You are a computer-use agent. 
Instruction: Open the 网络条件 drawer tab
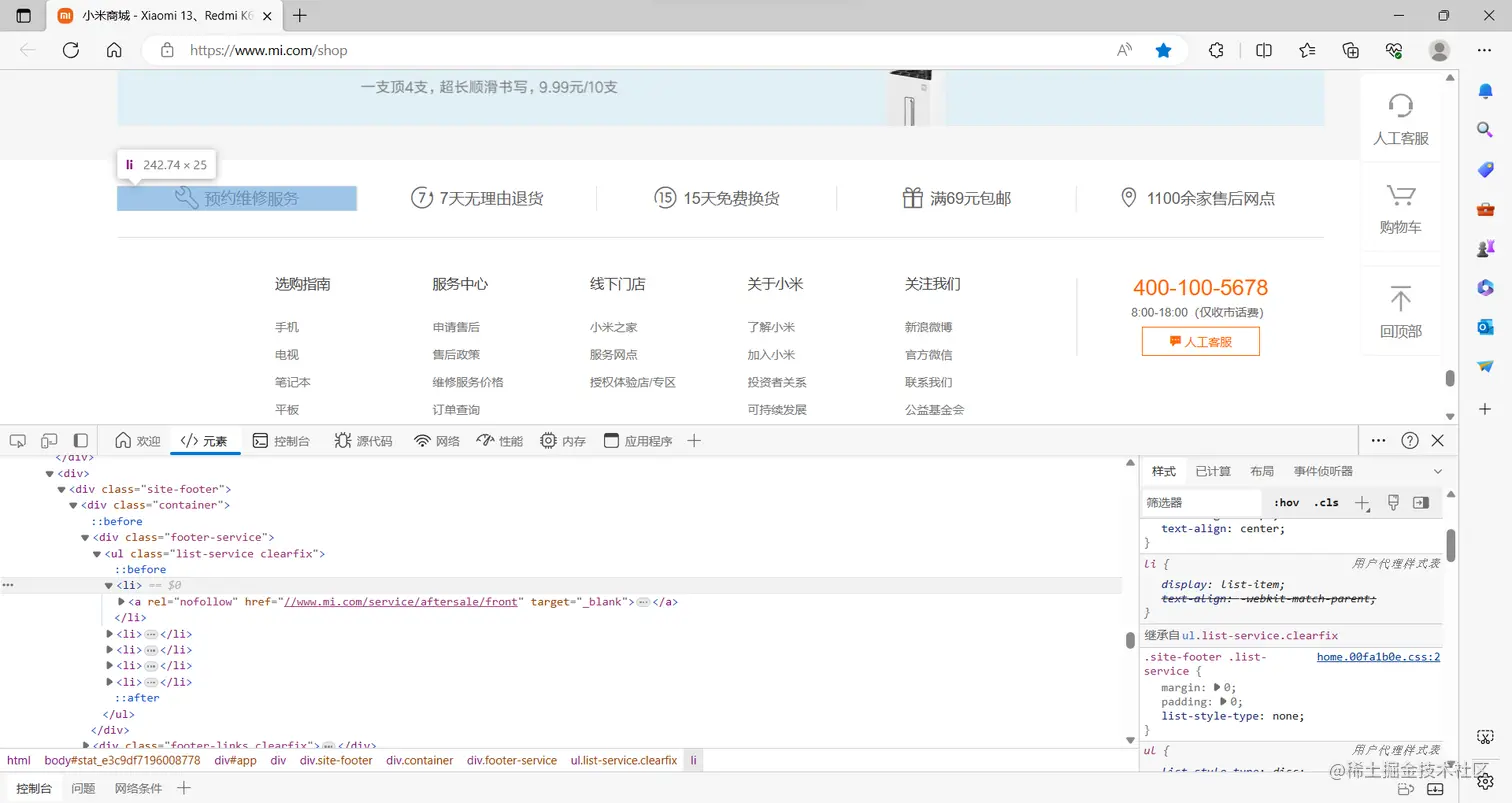[138, 788]
